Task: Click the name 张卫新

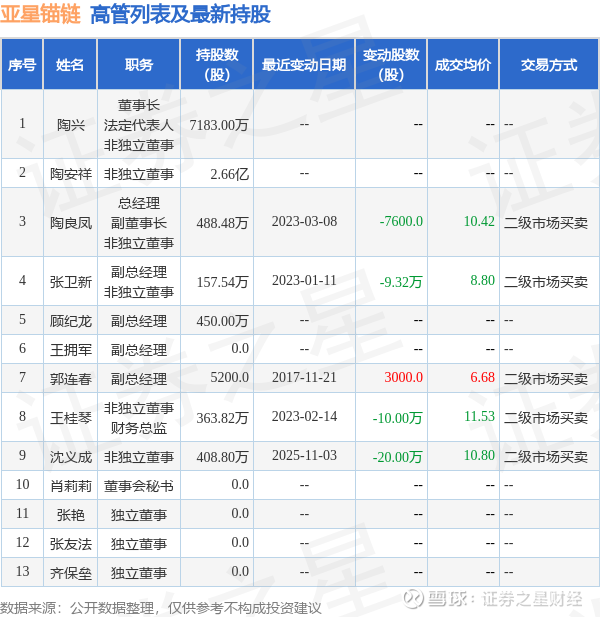Action: [71, 282]
